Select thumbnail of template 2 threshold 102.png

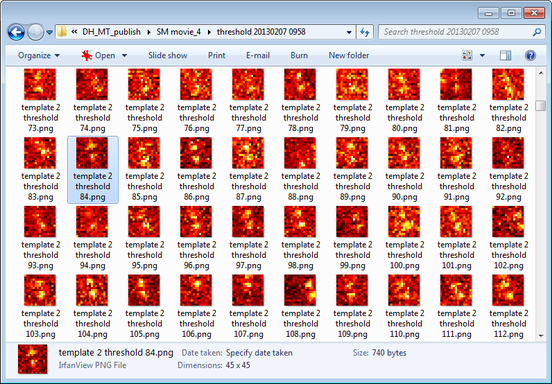pyautogui.click(x=508, y=222)
